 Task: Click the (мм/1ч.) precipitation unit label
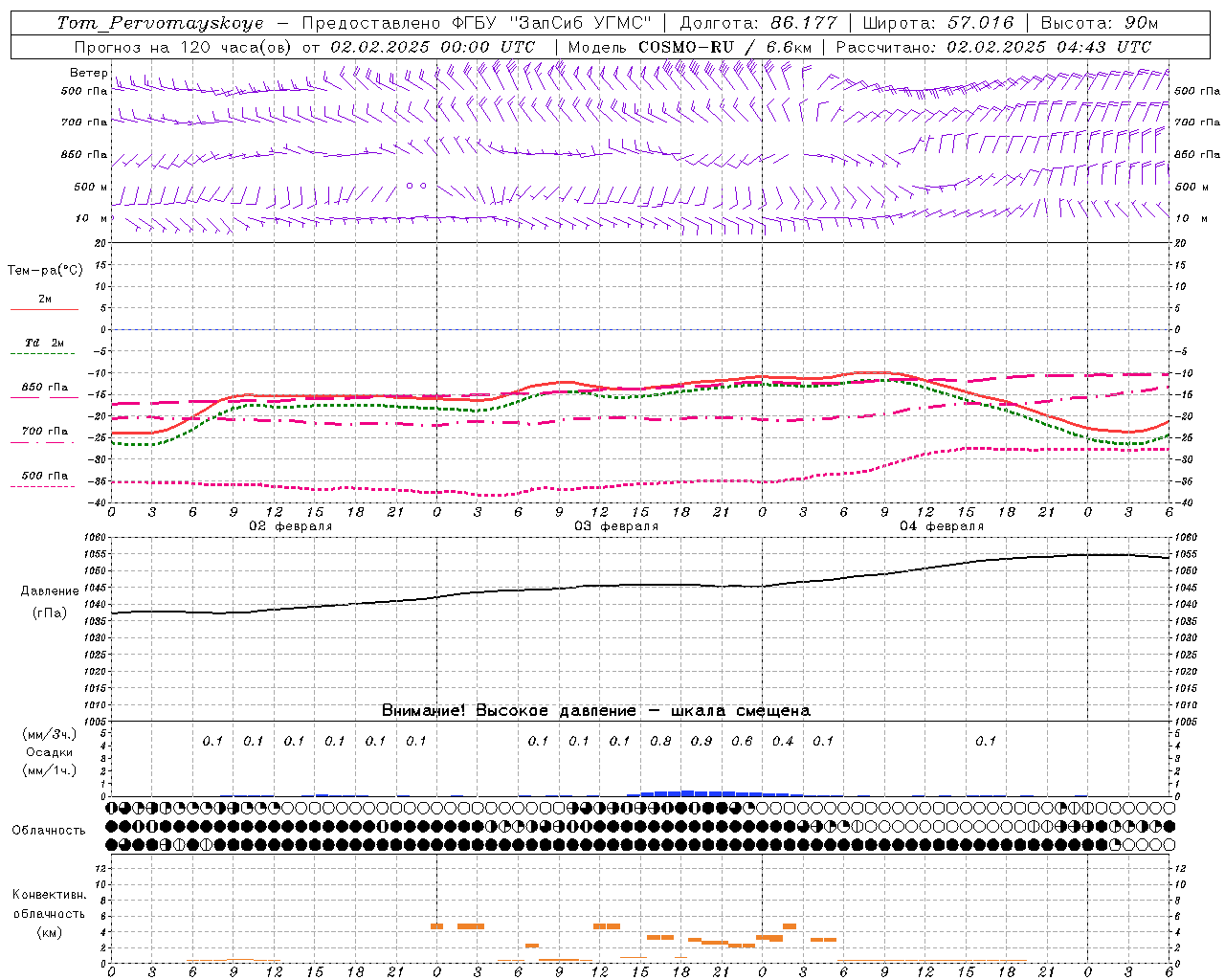click(50, 770)
